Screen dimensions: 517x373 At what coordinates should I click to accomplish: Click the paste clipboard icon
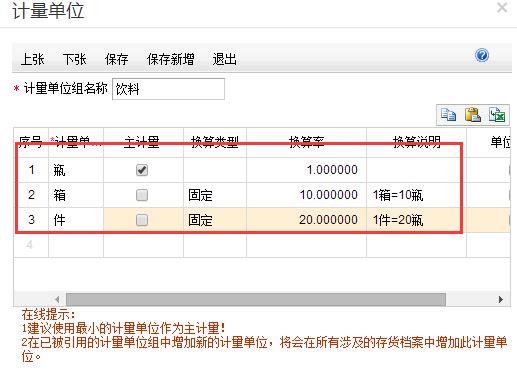473,115
